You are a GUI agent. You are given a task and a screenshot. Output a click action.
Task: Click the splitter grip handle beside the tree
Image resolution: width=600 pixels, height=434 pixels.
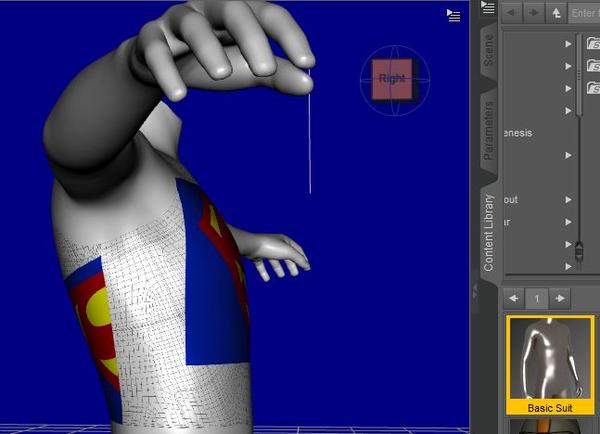point(579,251)
